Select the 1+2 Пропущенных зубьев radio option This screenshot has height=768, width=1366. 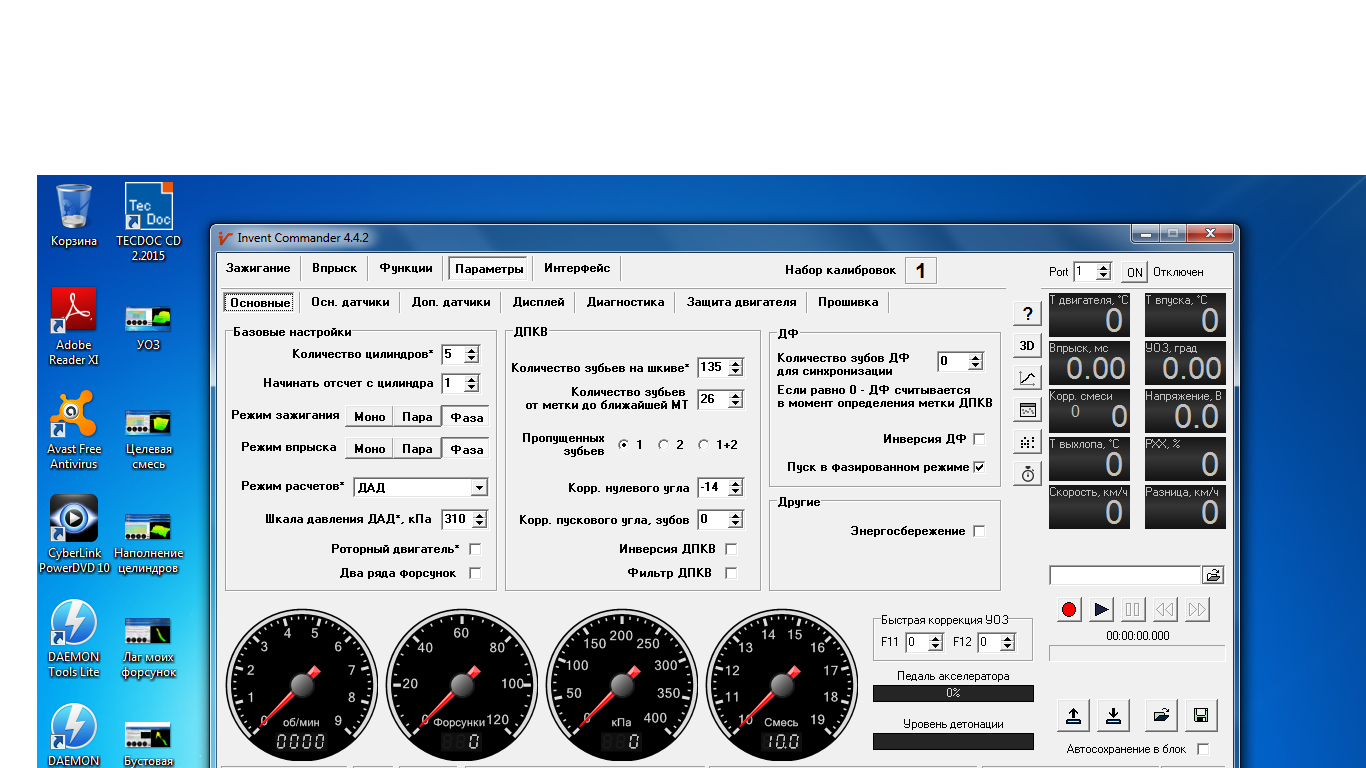click(x=704, y=445)
